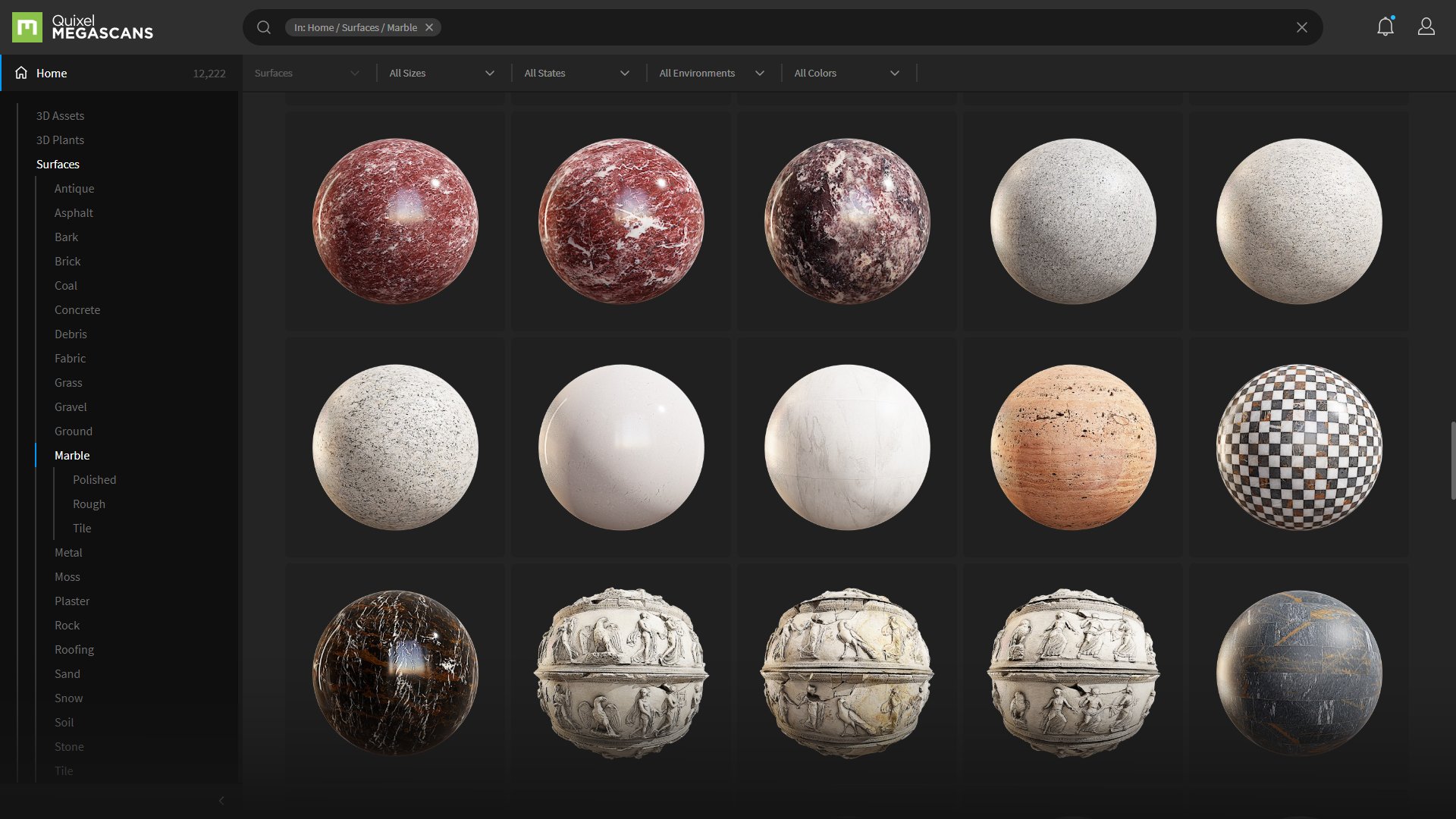Click the search magnifier icon

(x=264, y=27)
